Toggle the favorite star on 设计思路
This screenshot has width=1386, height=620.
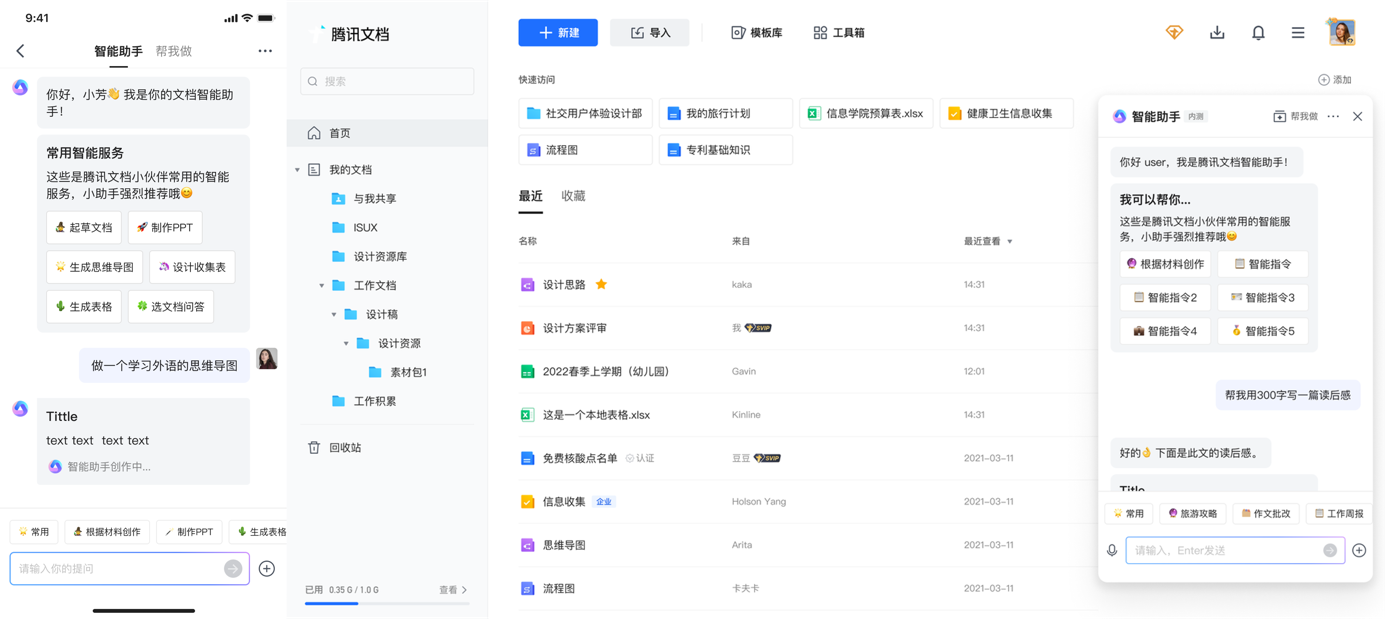600,284
